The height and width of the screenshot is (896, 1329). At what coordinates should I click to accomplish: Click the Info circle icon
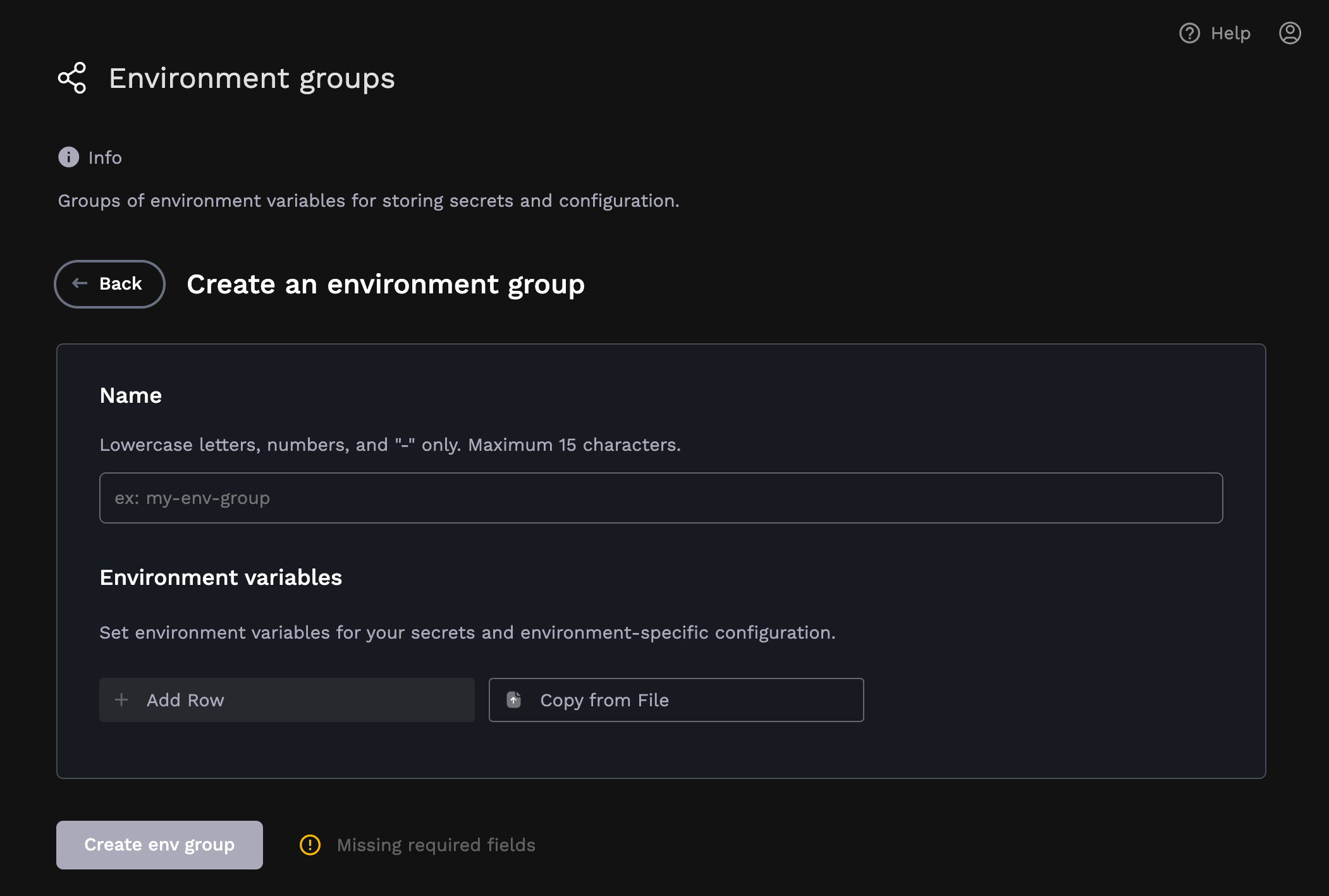coord(68,157)
